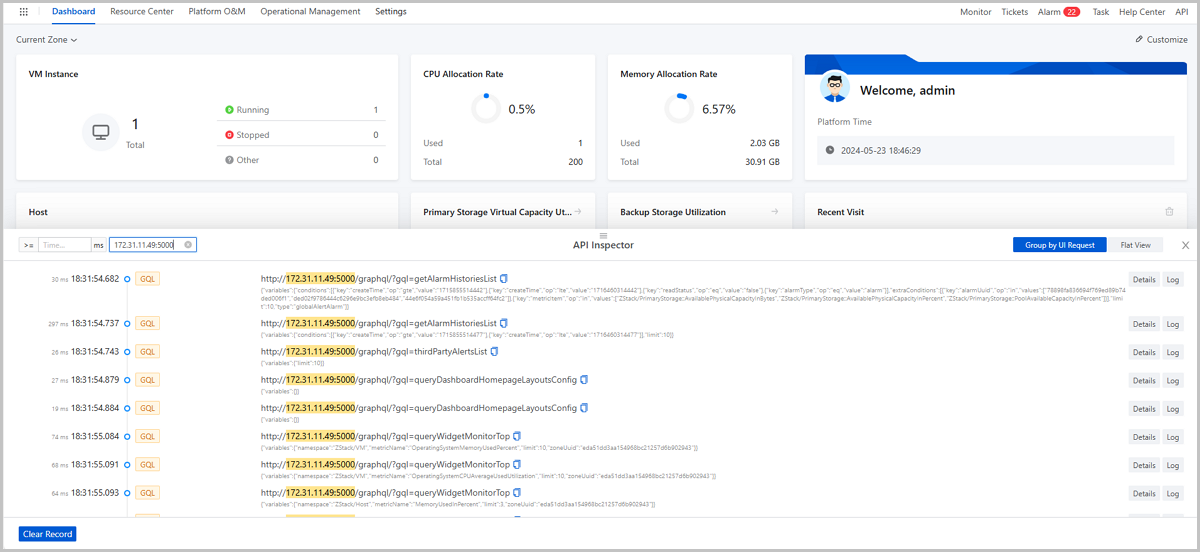Click the API Inspector drag handle

tap(603, 235)
